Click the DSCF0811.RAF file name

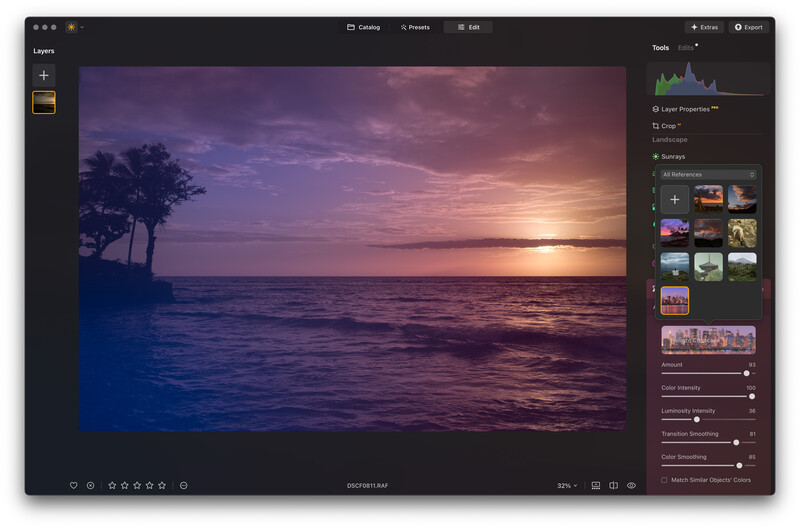pos(367,485)
